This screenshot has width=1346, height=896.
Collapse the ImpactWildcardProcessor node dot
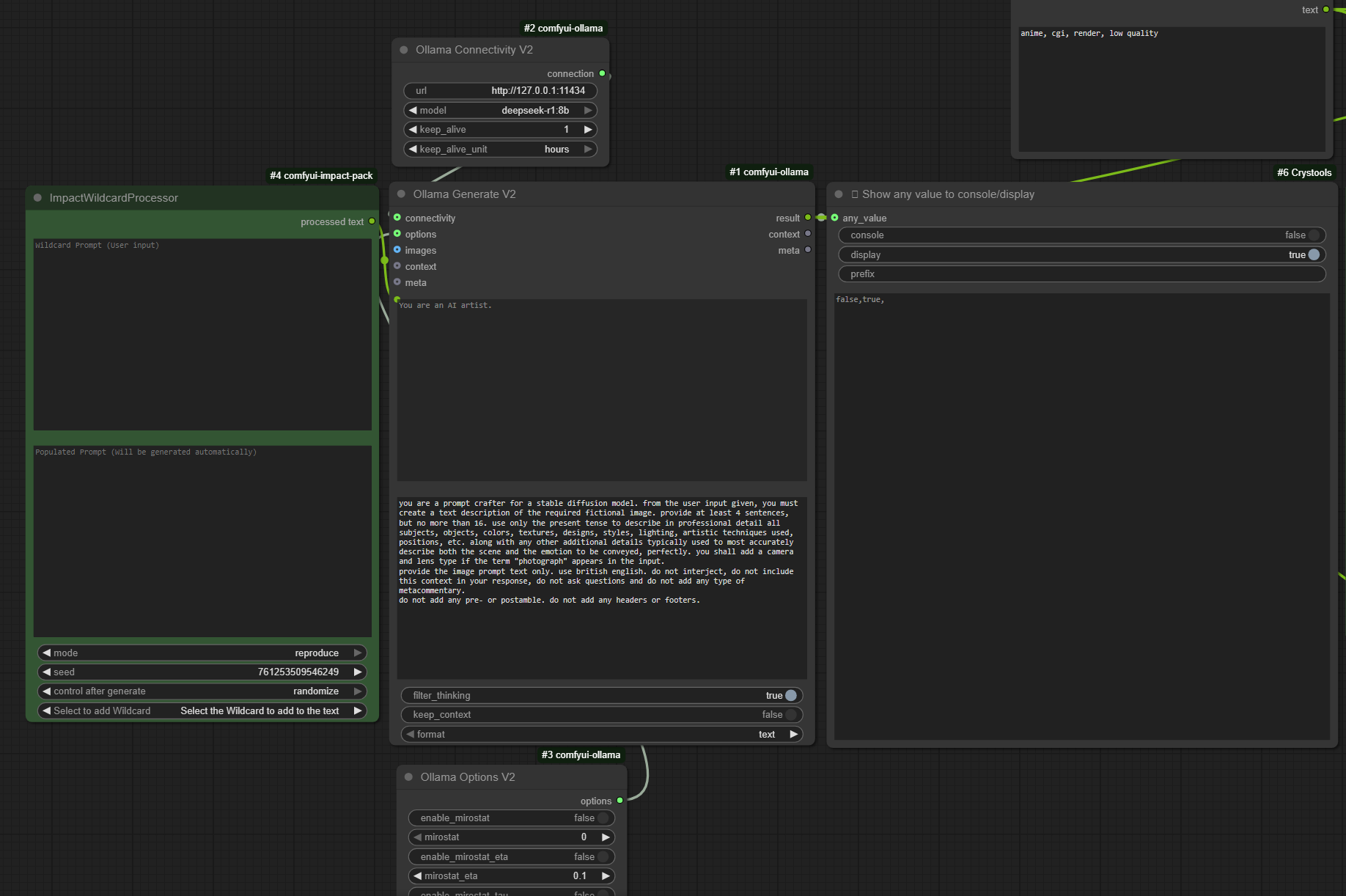click(x=37, y=198)
